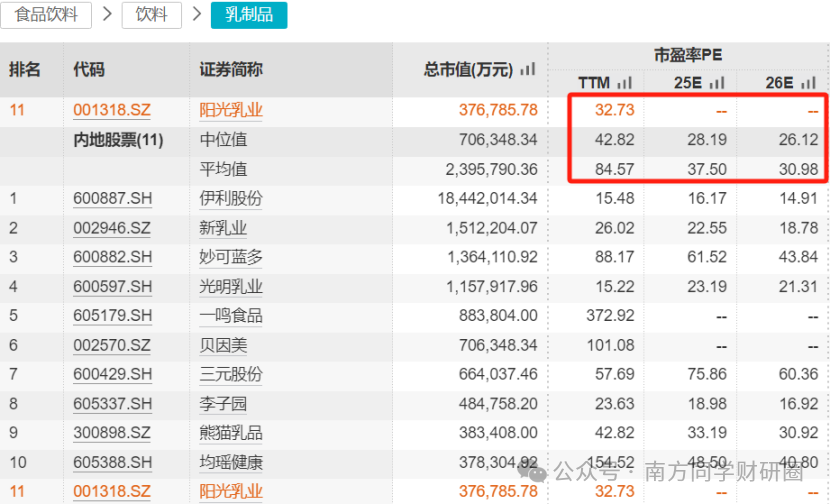The width and height of the screenshot is (830, 504).
Task: Select 新乳业 25E value 22.55
Action: pos(707,228)
